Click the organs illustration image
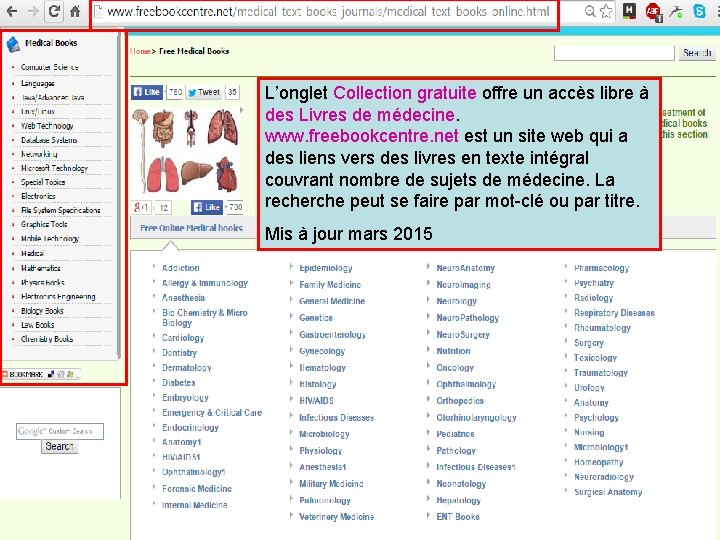The image size is (720, 540). click(x=186, y=151)
